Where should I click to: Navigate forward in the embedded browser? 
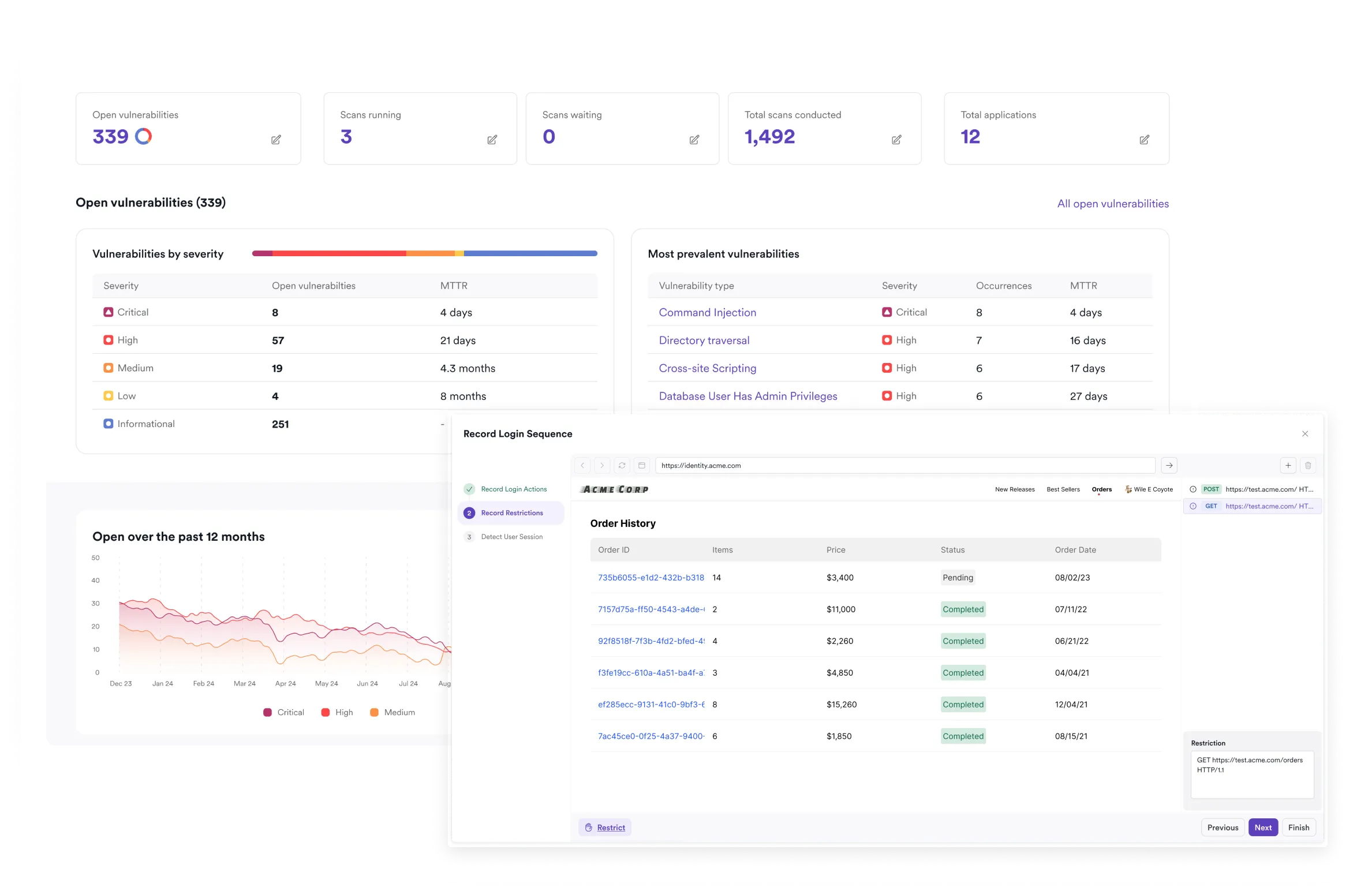tap(602, 465)
